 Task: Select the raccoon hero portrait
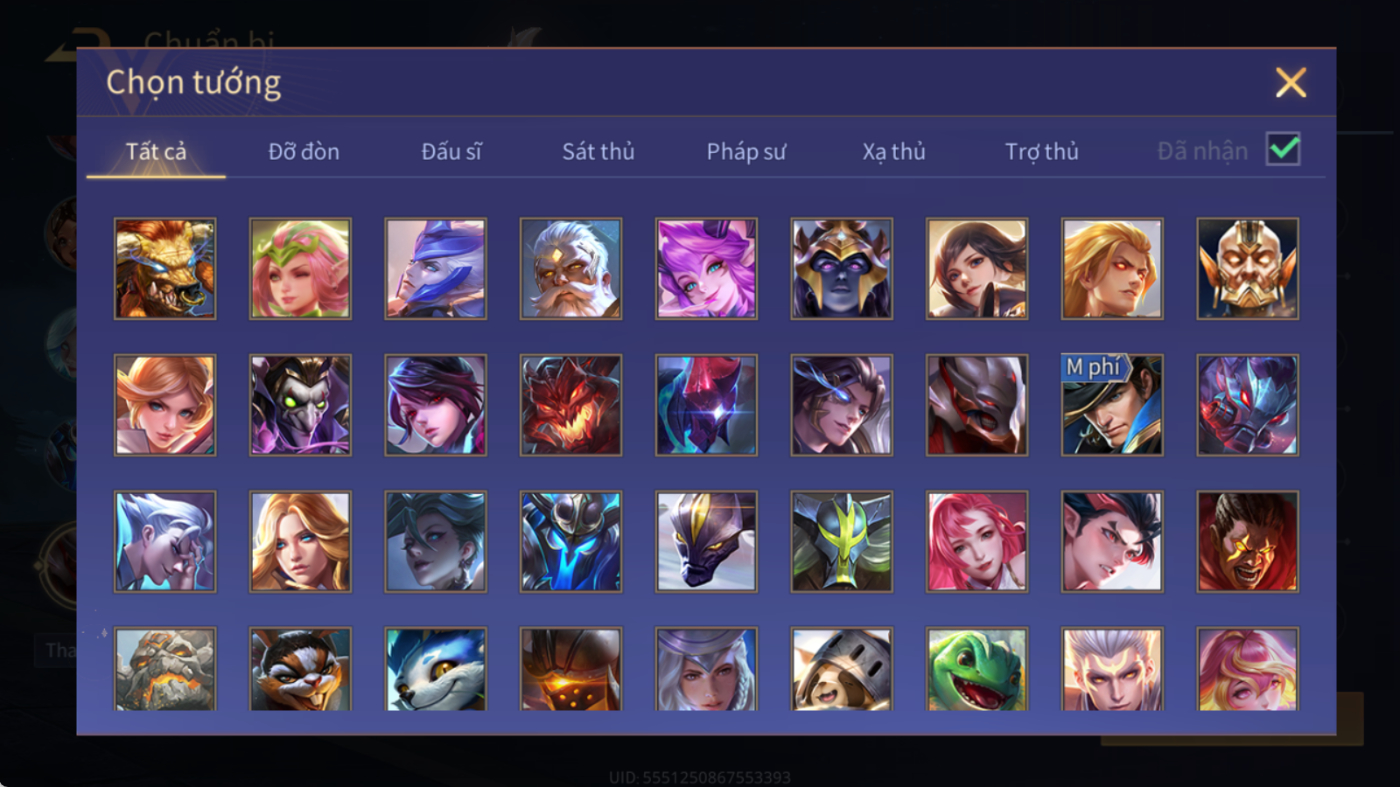(300, 669)
